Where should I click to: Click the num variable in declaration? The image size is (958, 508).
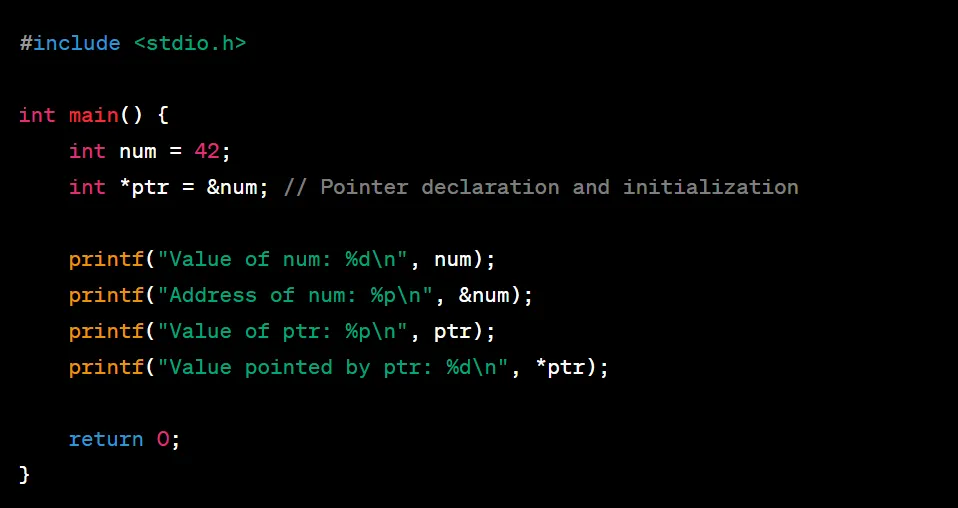(138, 151)
